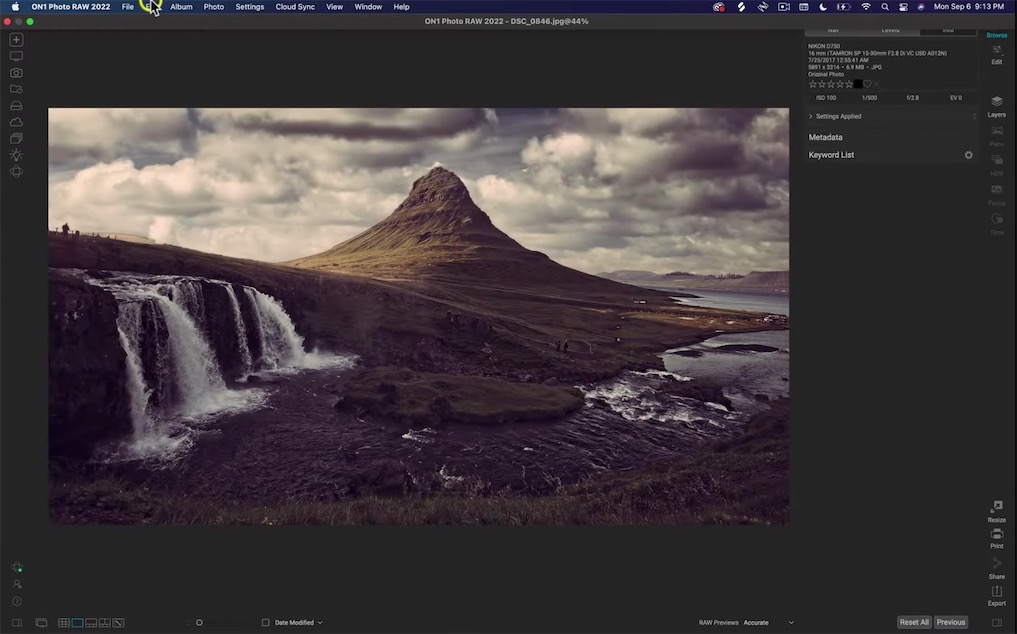Open the Window menu
The width and height of the screenshot is (1017, 634).
[x=368, y=7]
